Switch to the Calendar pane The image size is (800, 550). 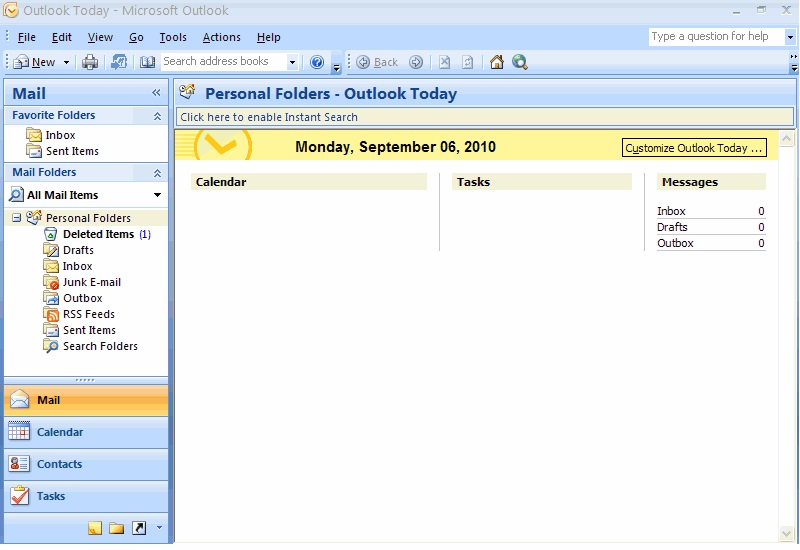(x=86, y=432)
